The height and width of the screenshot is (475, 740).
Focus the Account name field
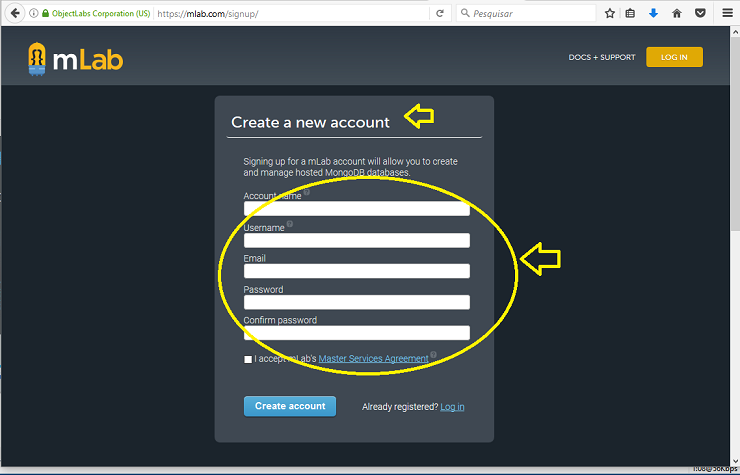click(x=357, y=209)
